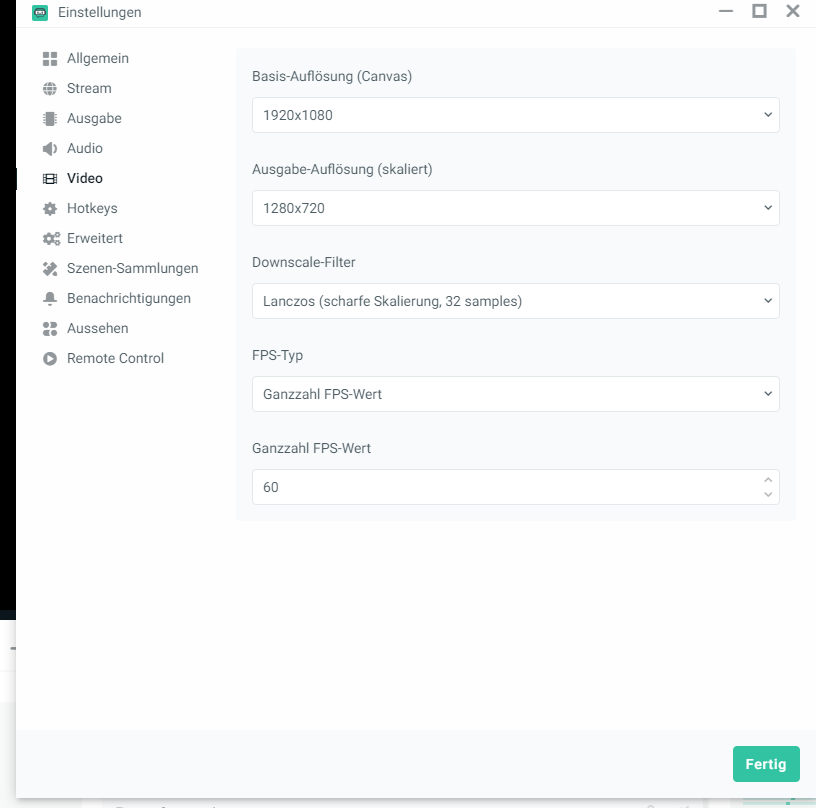Maximize the Einstellungen window
This screenshot has height=808, width=816.
(759, 12)
